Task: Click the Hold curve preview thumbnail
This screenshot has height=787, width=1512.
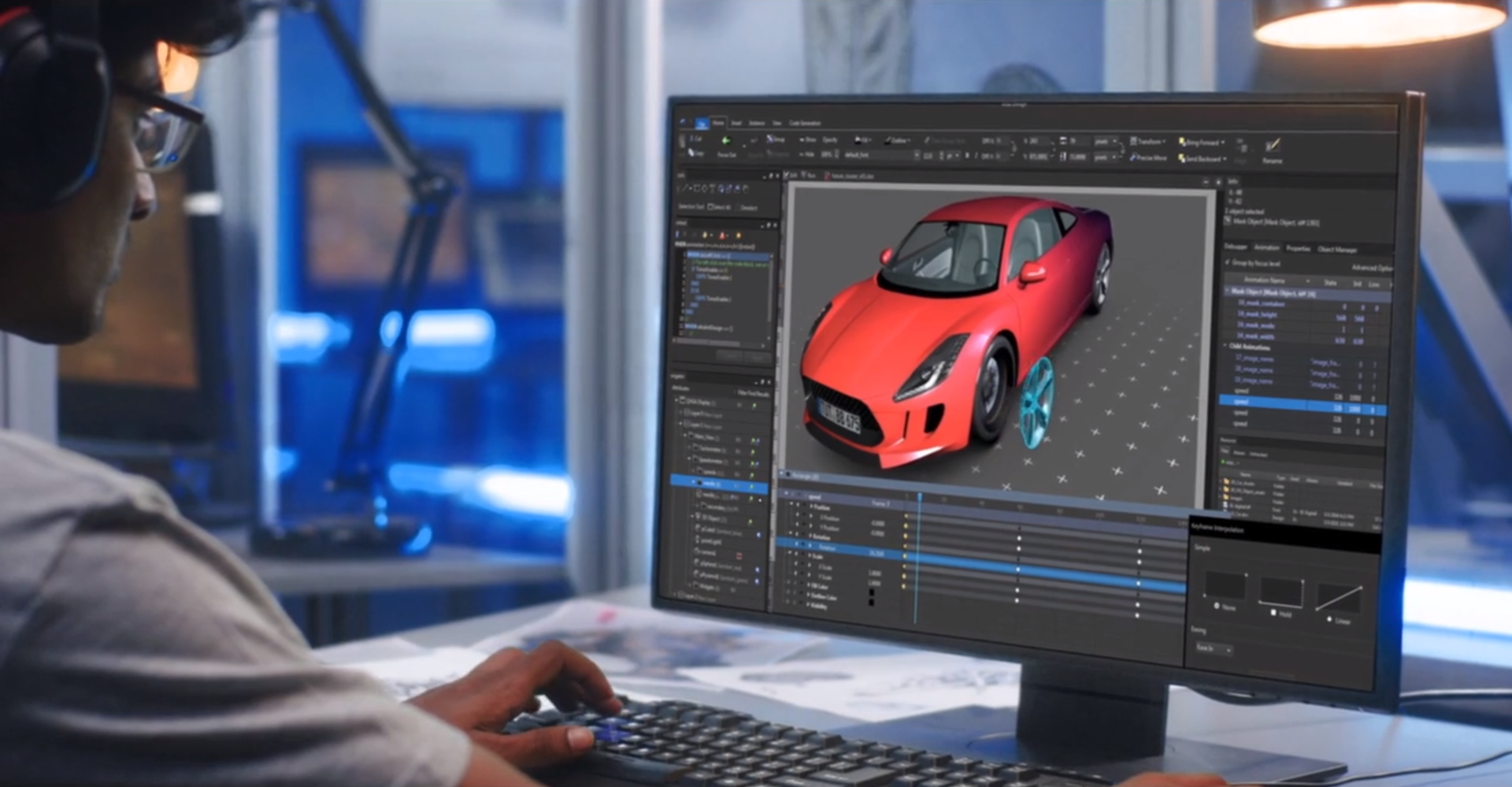Action: click(1281, 592)
